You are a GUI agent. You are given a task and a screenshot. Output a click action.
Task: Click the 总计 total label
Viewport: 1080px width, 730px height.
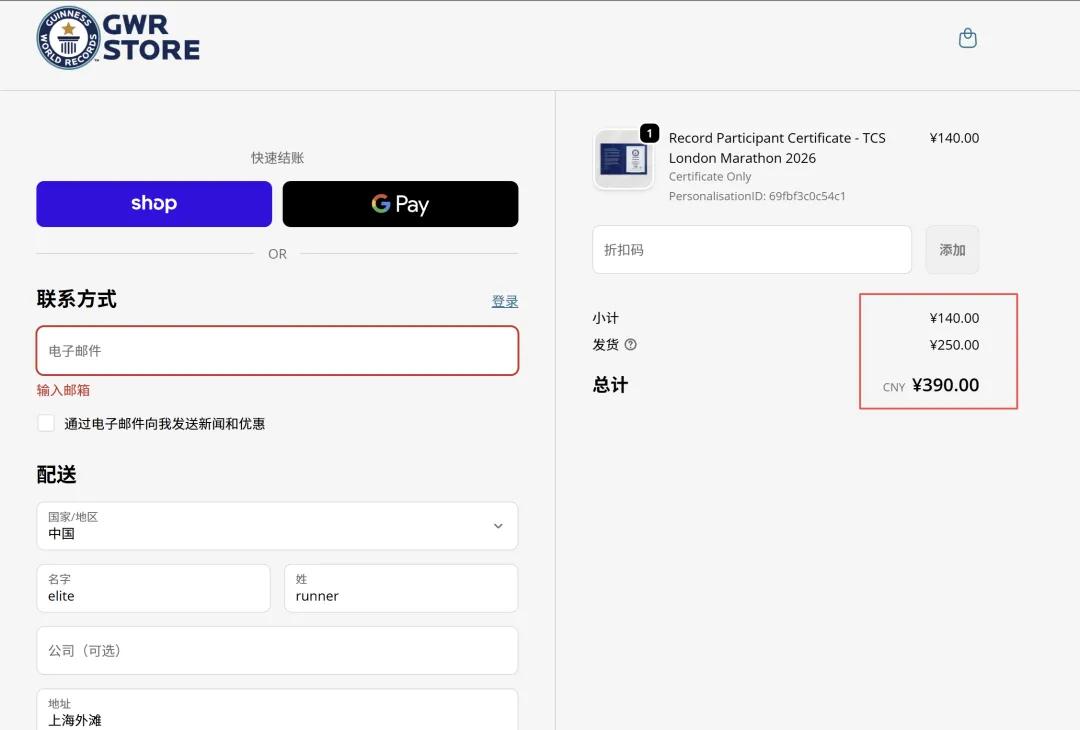610,385
